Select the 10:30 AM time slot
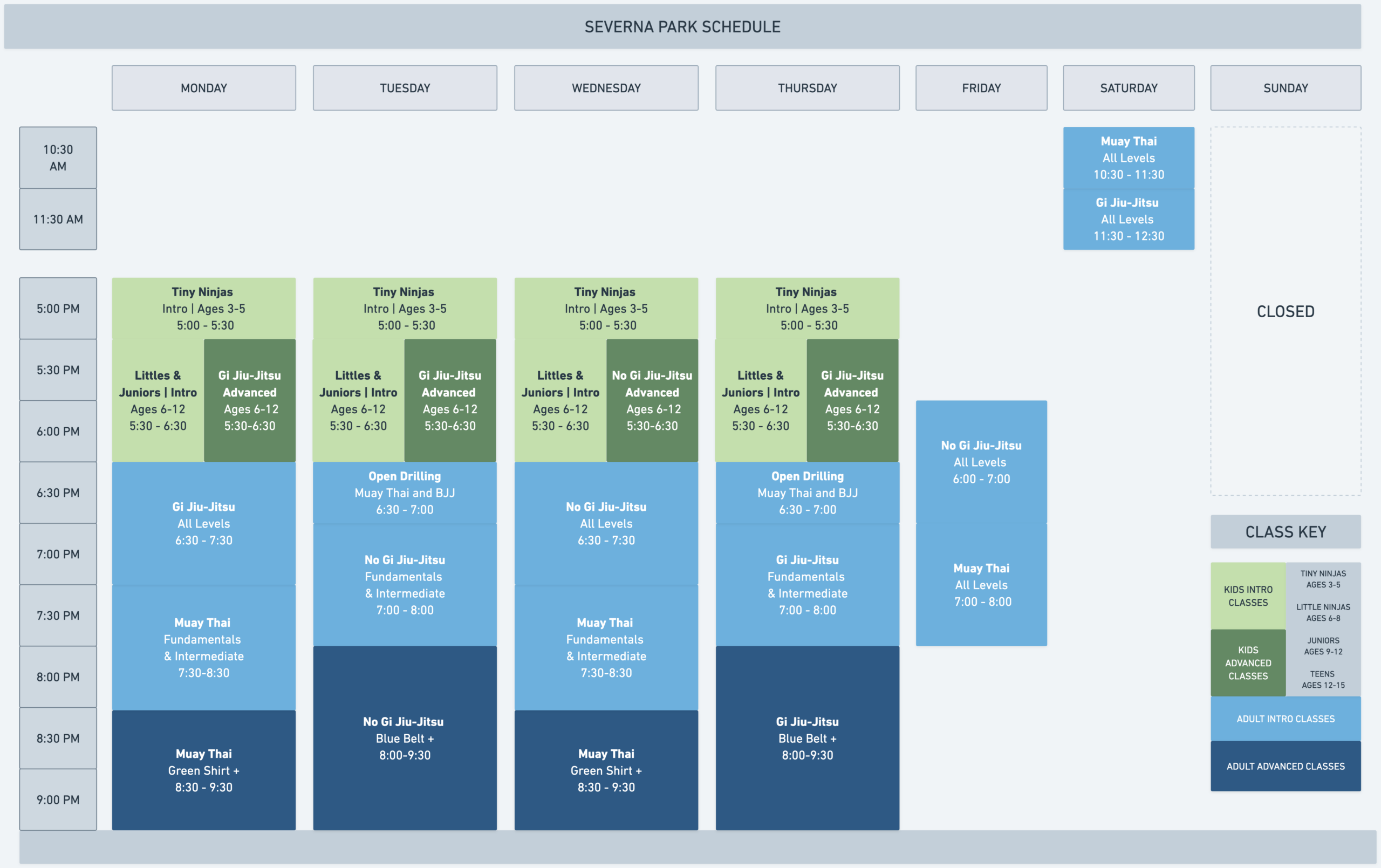 pos(58,158)
